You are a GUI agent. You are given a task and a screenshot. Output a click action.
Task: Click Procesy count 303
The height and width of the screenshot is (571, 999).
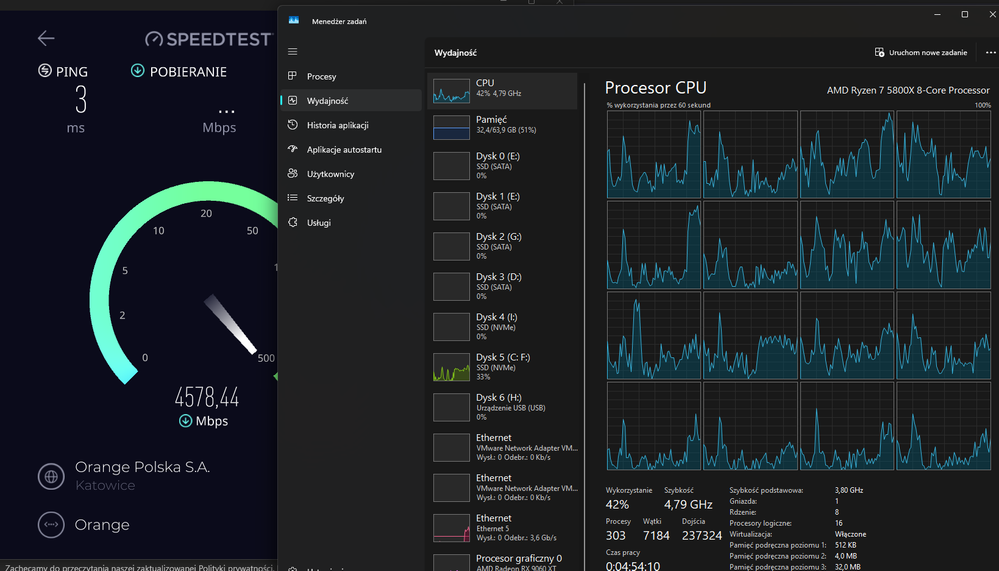coord(615,536)
